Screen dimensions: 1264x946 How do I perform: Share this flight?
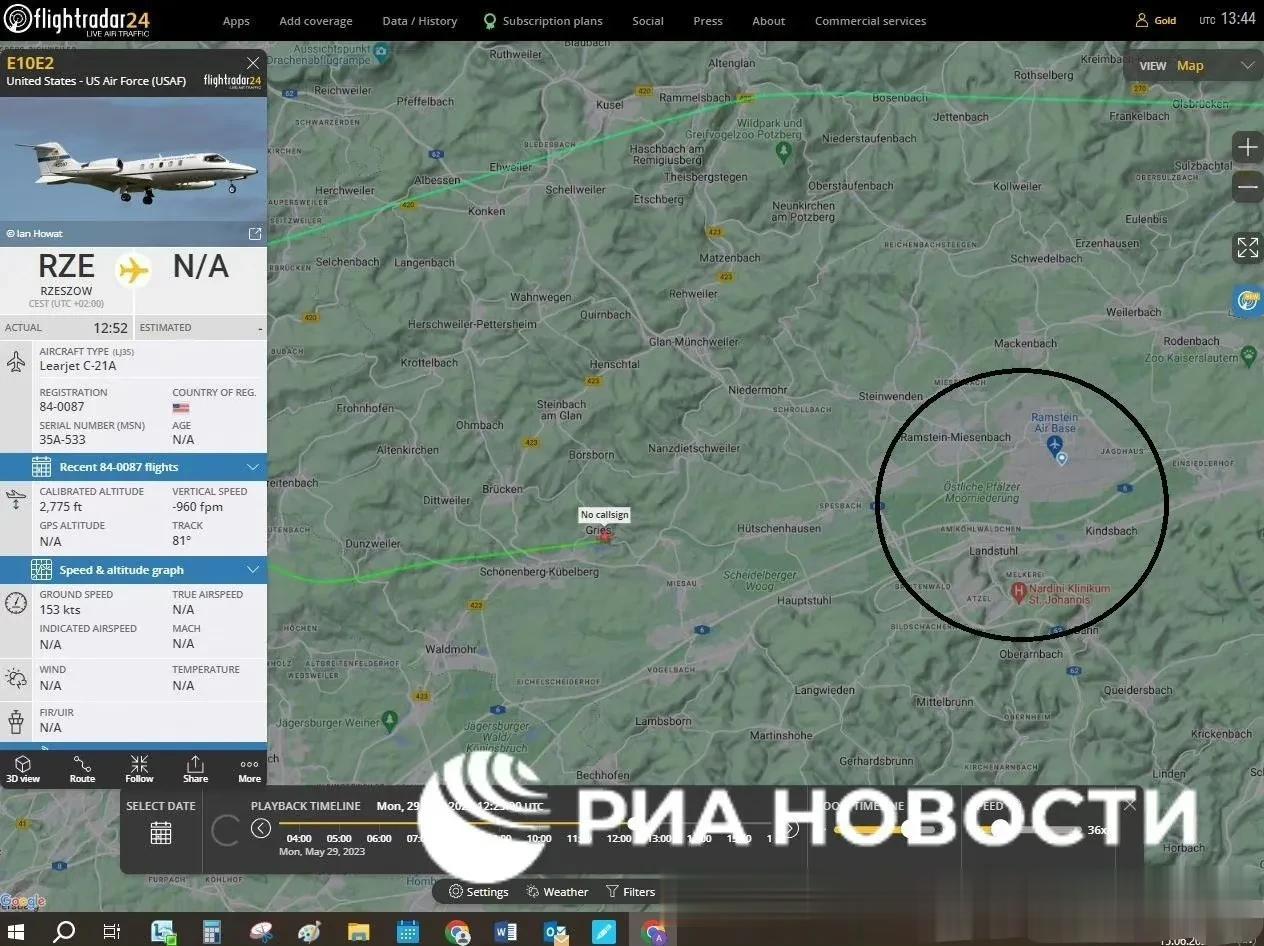[x=195, y=769]
